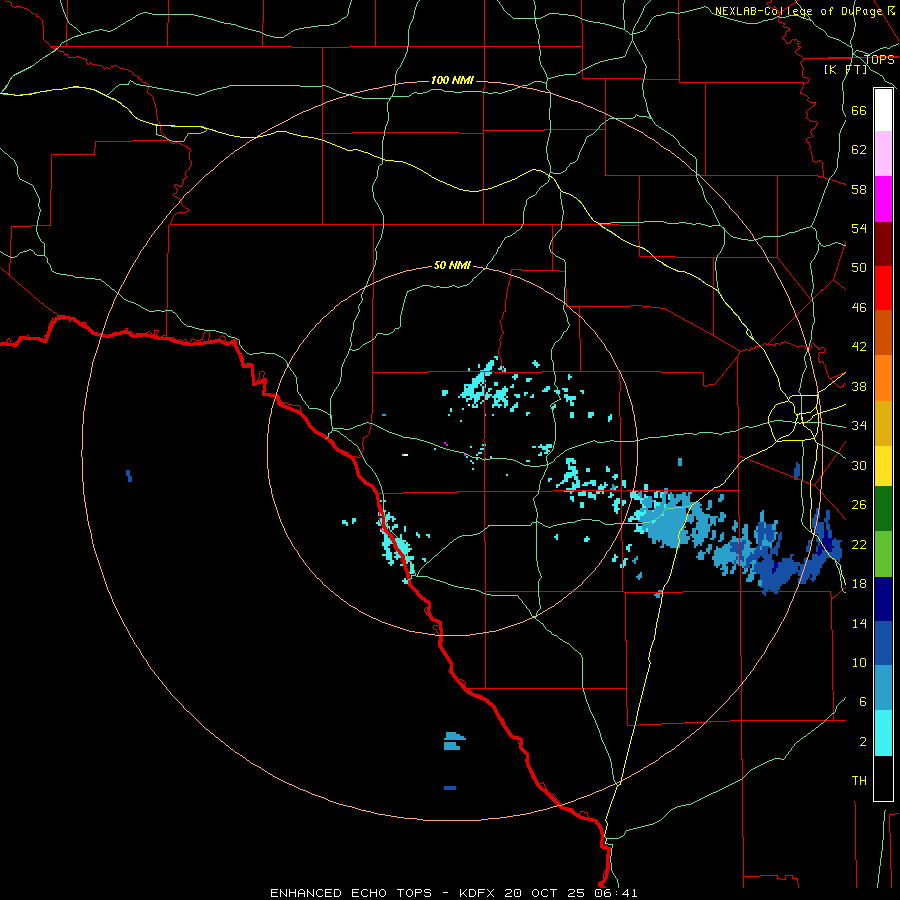The width and height of the screenshot is (900, 900).
Task: Click the bright red legend swatch
Action: (883, 288)
